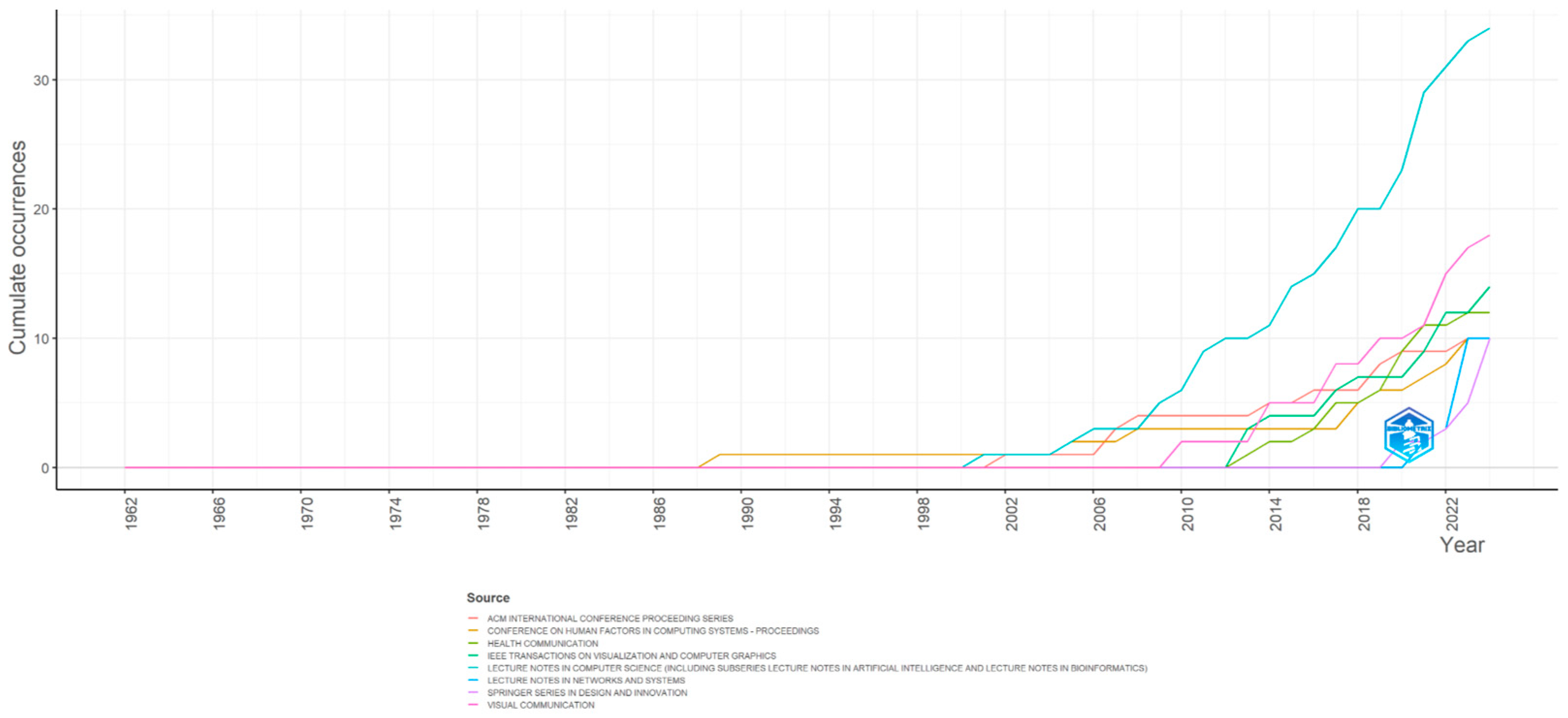Select the Visual Communication legend label
This screenshot has width=1568, height=718.
coord(540,704)
